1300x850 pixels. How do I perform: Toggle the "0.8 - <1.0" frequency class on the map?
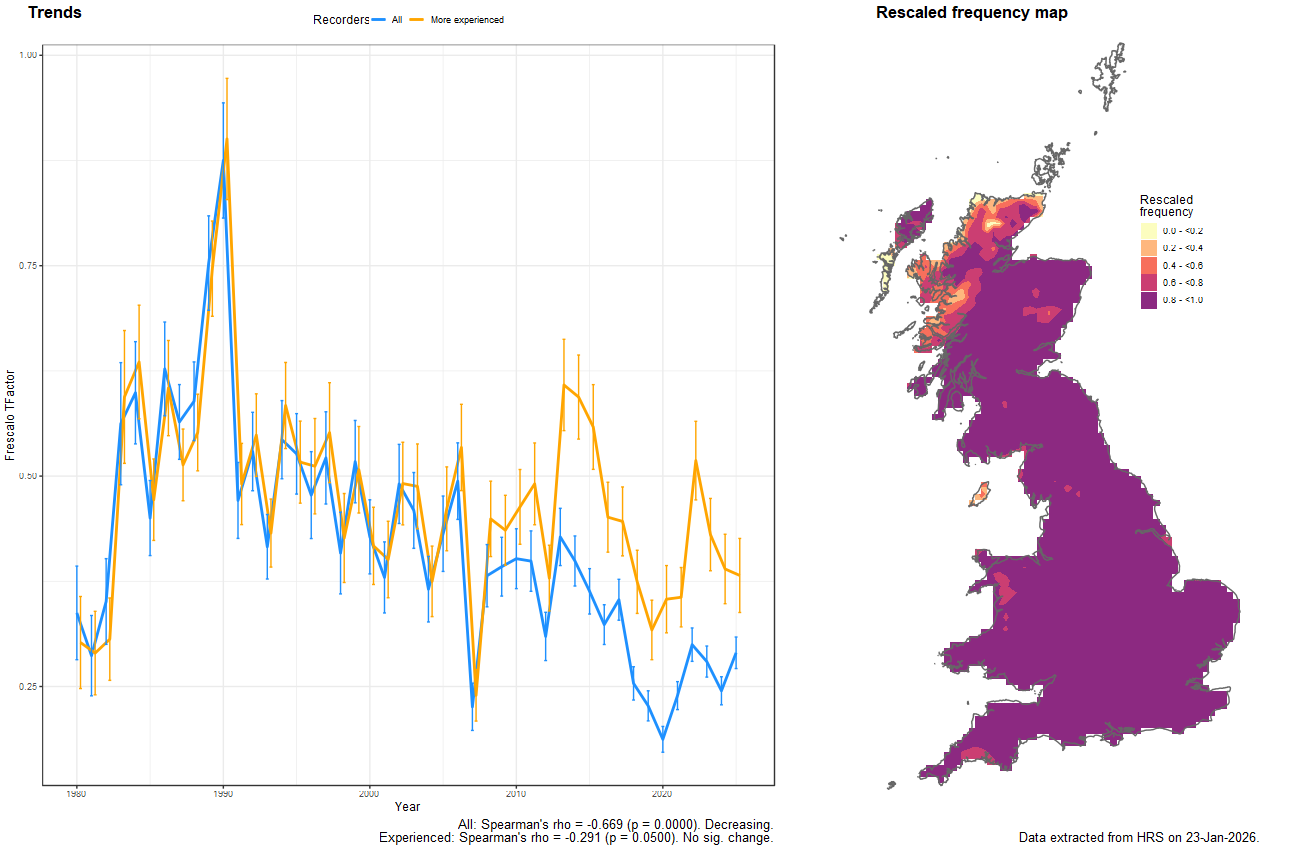[x=1148, y=299]
